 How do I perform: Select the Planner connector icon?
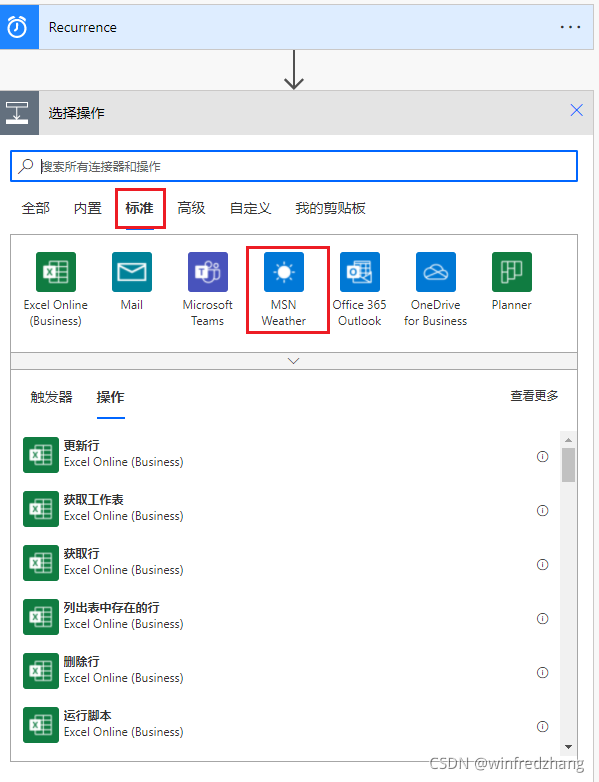pos(512,272)
